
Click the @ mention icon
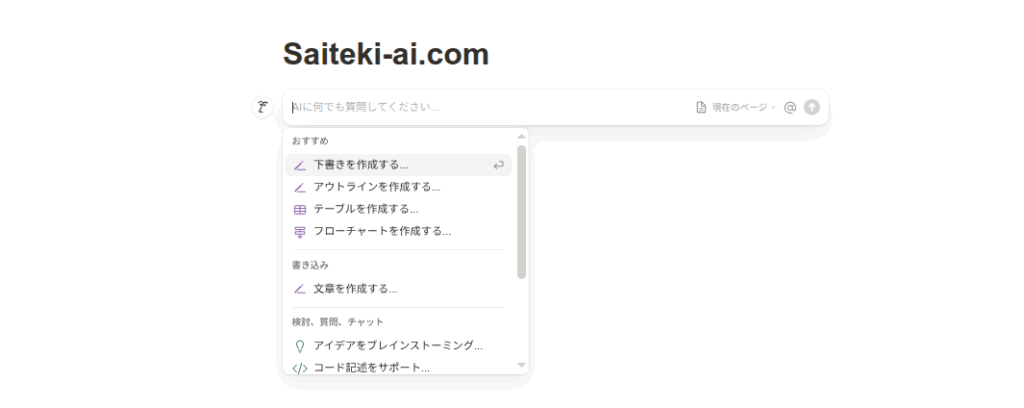click(790, 107)
